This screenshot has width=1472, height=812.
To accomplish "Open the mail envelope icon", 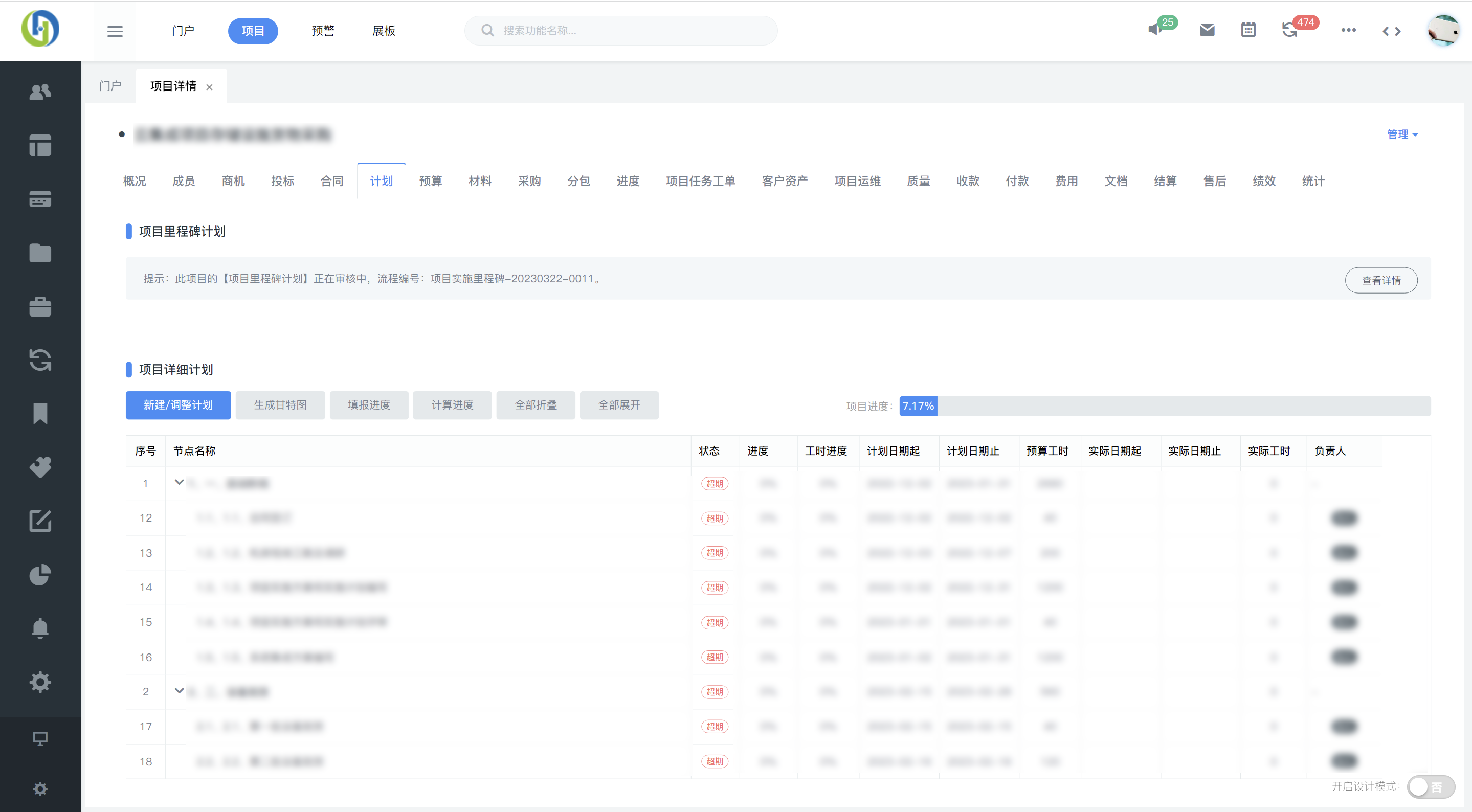I will click(1207, 30).
